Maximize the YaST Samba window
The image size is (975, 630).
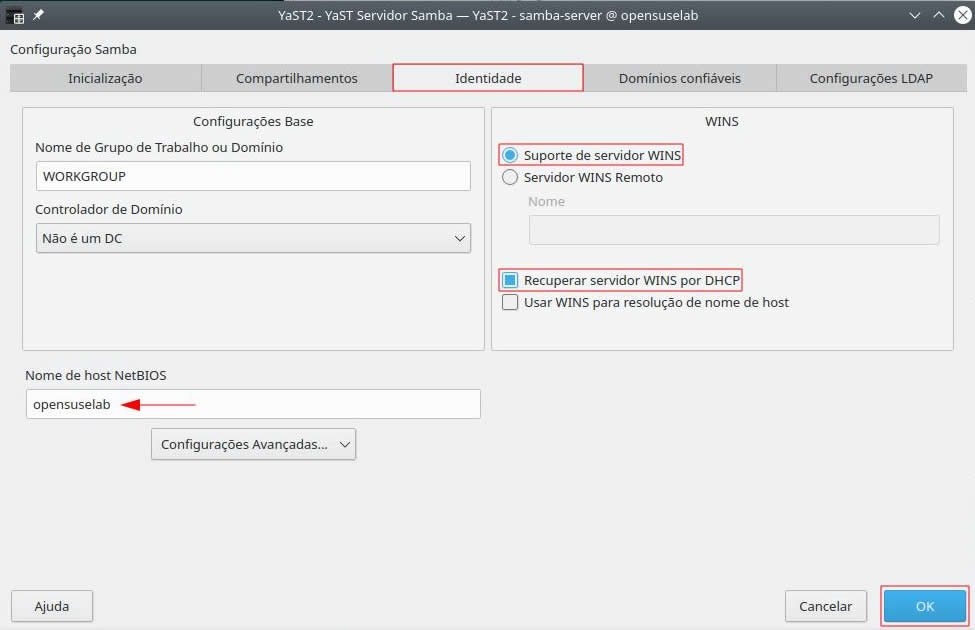tap(938, 15)
